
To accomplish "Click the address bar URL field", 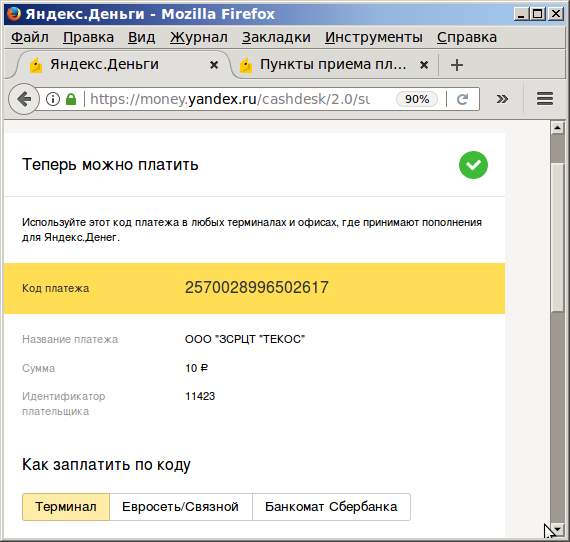I will tap(230, 99).
